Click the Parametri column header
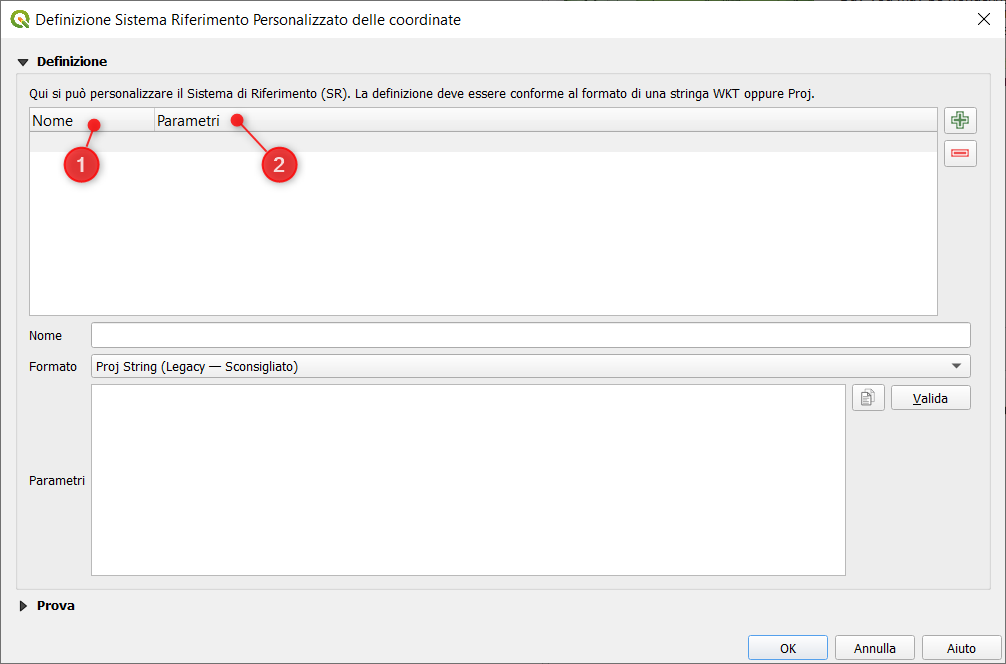 188,121
